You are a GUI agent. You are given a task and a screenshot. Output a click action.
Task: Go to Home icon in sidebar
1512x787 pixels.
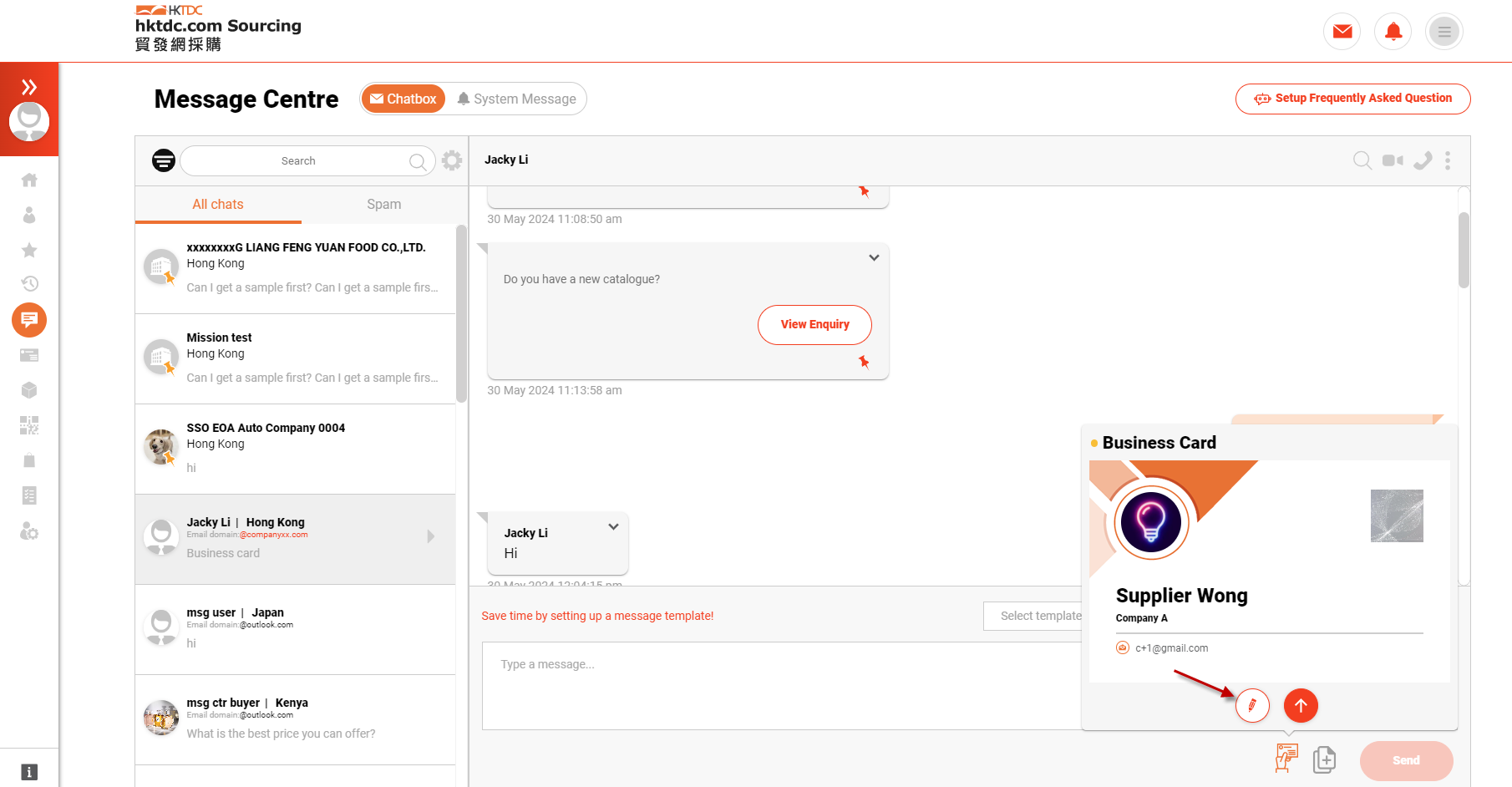point(29,180)
